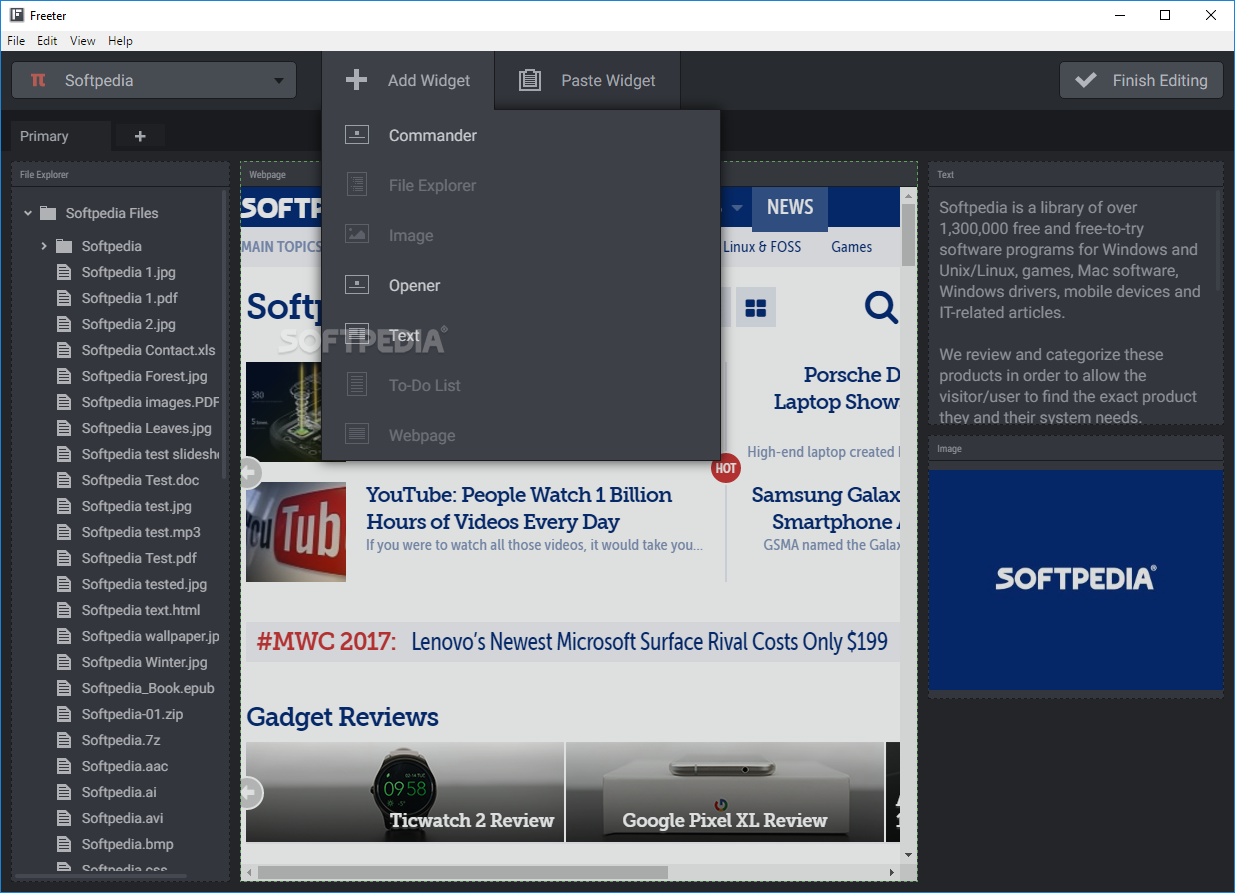Image resolution: width=1235 pixels, height=893 pixels.
Task: Click the Text widget icon in menu
Action: pyautogui.click(x=357, y=335)
